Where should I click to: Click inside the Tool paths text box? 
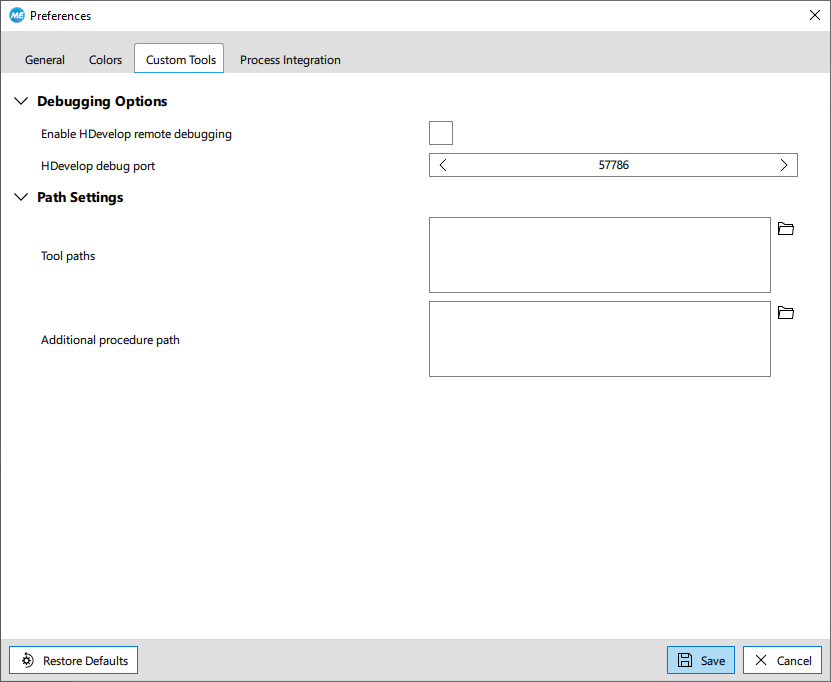(x=599, y=255)
